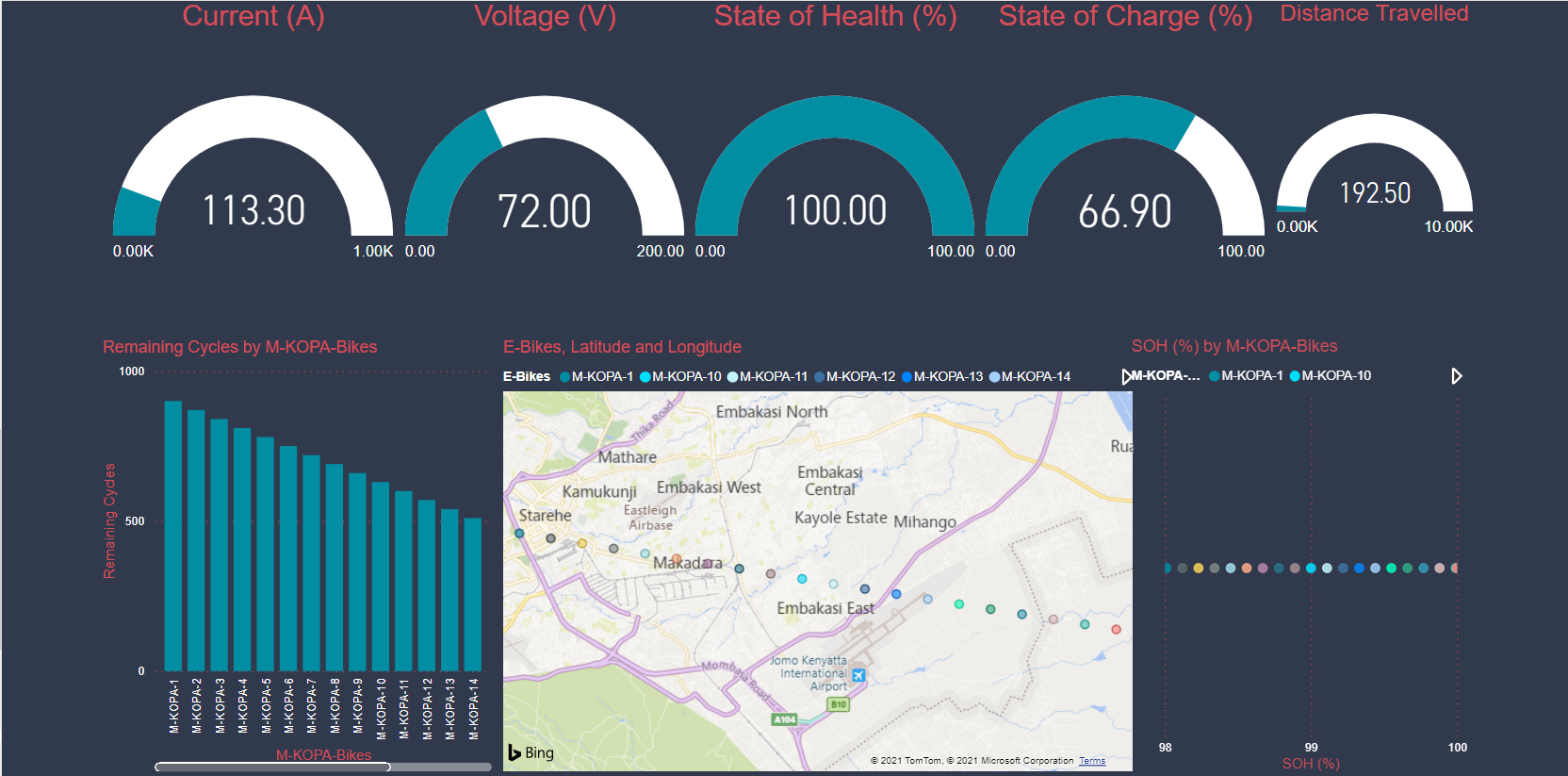
Task: Pick the M-KOPA-5 bar in Remaining Cycles
Action: tap(266, 553)
